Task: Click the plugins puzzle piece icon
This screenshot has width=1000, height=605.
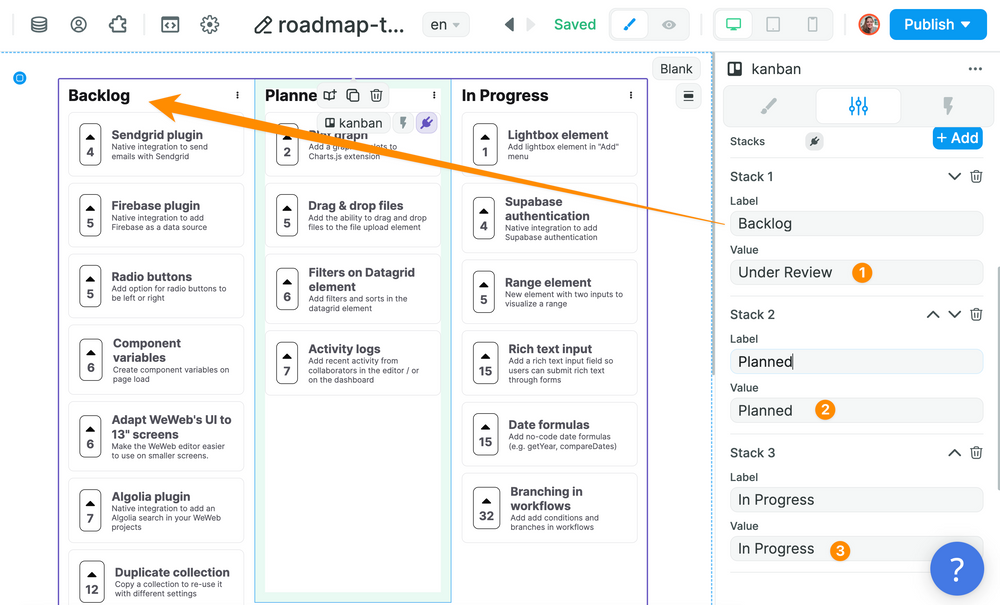Action: [118, 25]
